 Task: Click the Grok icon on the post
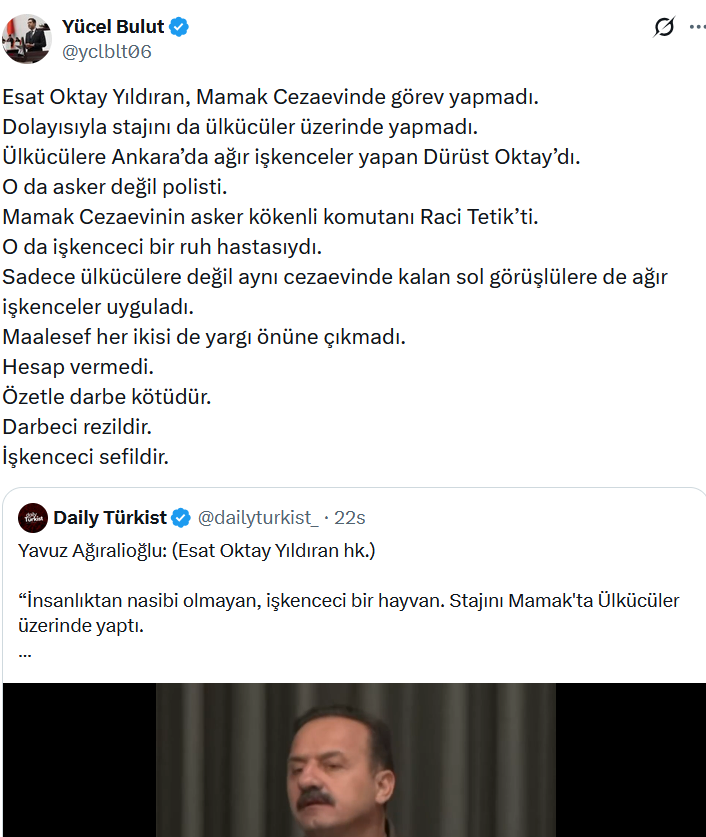point(663,28)
